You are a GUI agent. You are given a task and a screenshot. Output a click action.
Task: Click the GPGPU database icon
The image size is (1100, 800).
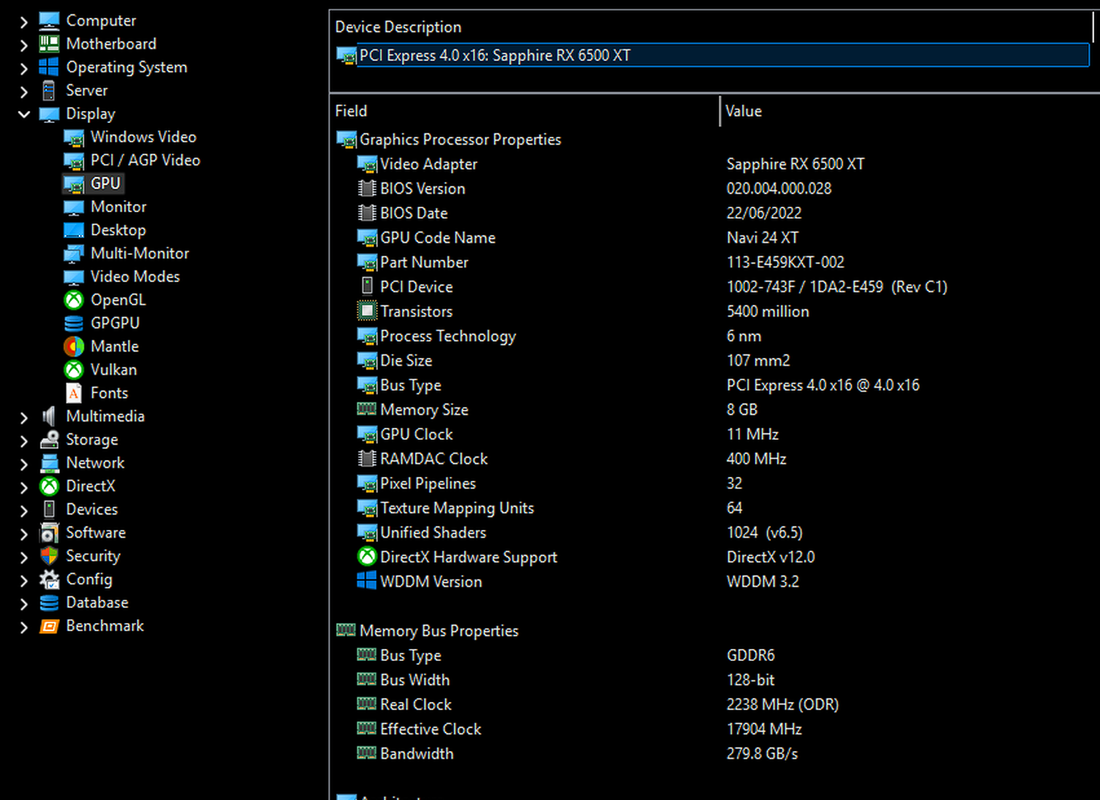point(74,323)
